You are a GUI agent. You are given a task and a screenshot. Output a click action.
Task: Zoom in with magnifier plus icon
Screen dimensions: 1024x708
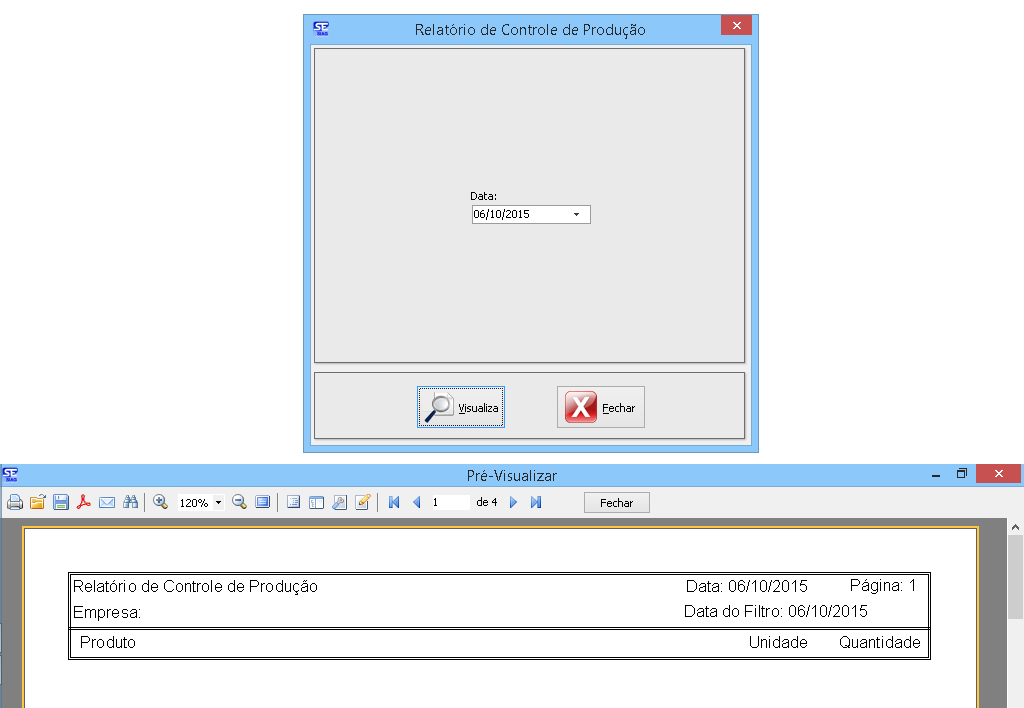160,502
